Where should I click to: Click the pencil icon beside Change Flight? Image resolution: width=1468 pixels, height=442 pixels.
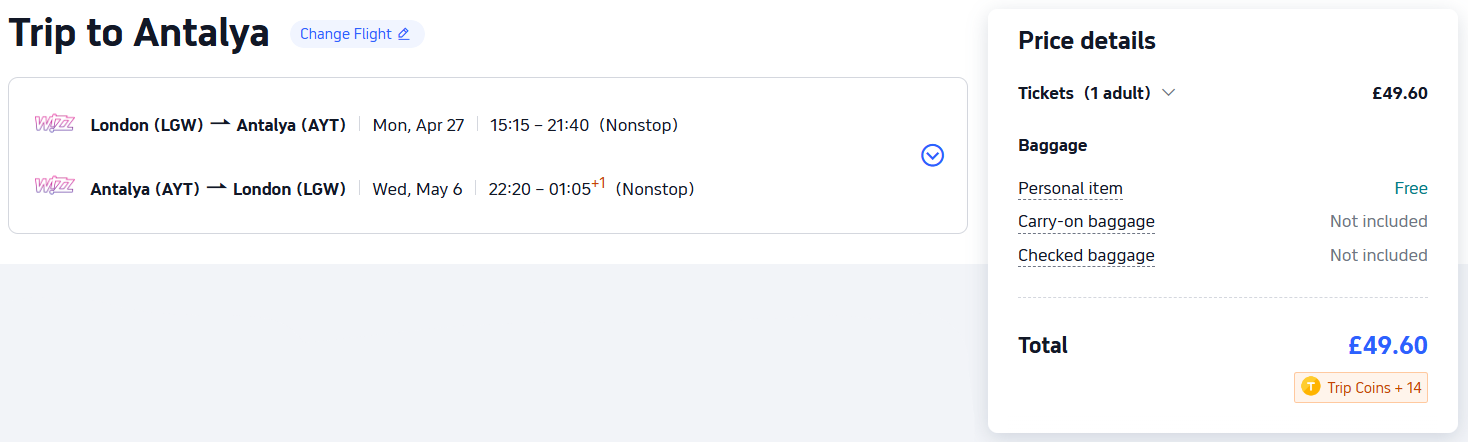404,34
